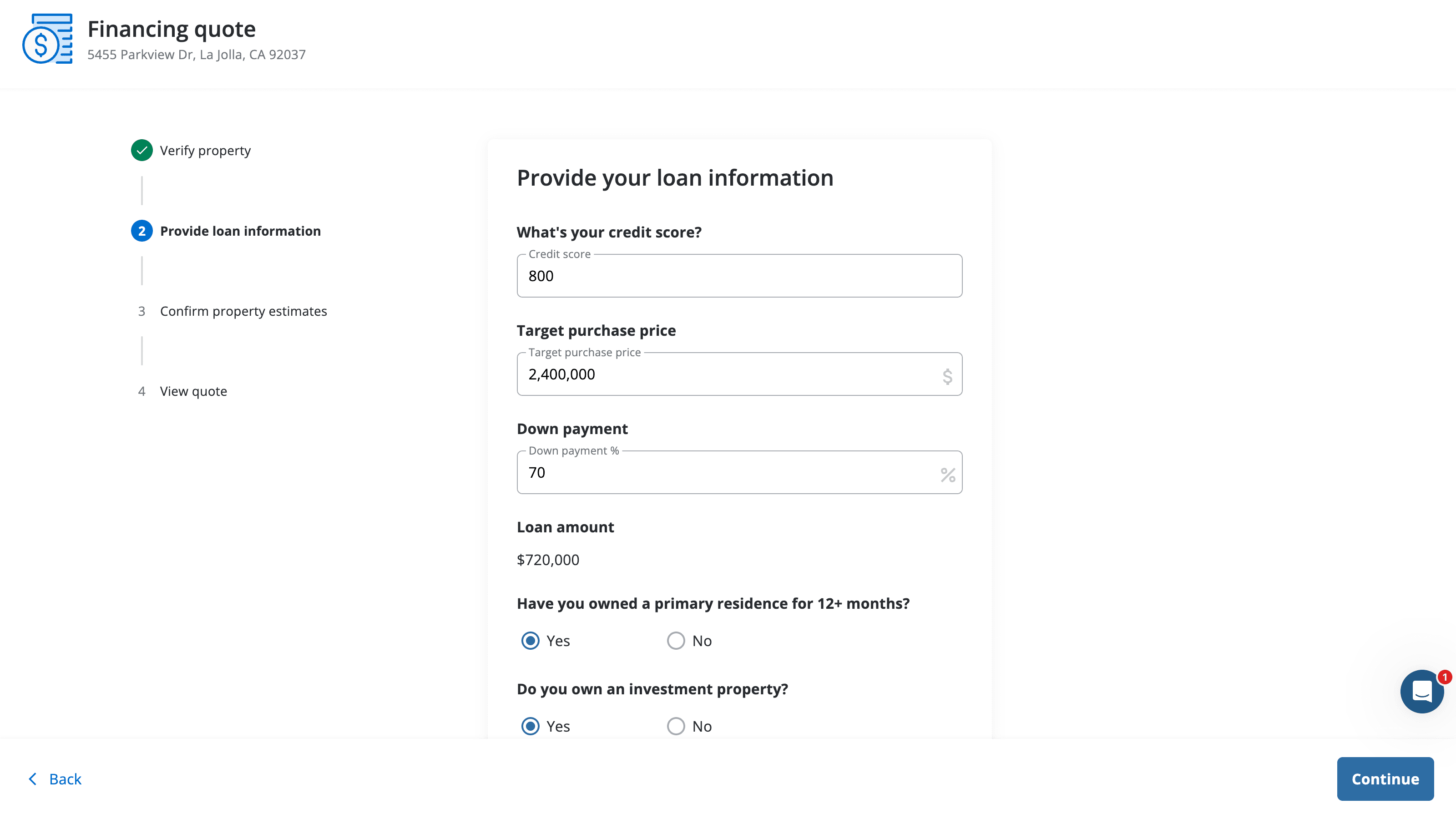Image resolution: width=1456 pixels, height=819 pixels.
Task: Click the unread message notification badge on chat bubble
Action: pos(1445,676)
